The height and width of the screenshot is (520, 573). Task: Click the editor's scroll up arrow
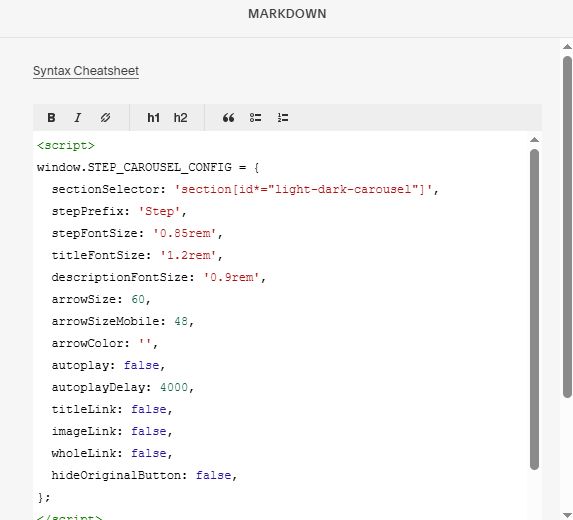pos(534,140)
